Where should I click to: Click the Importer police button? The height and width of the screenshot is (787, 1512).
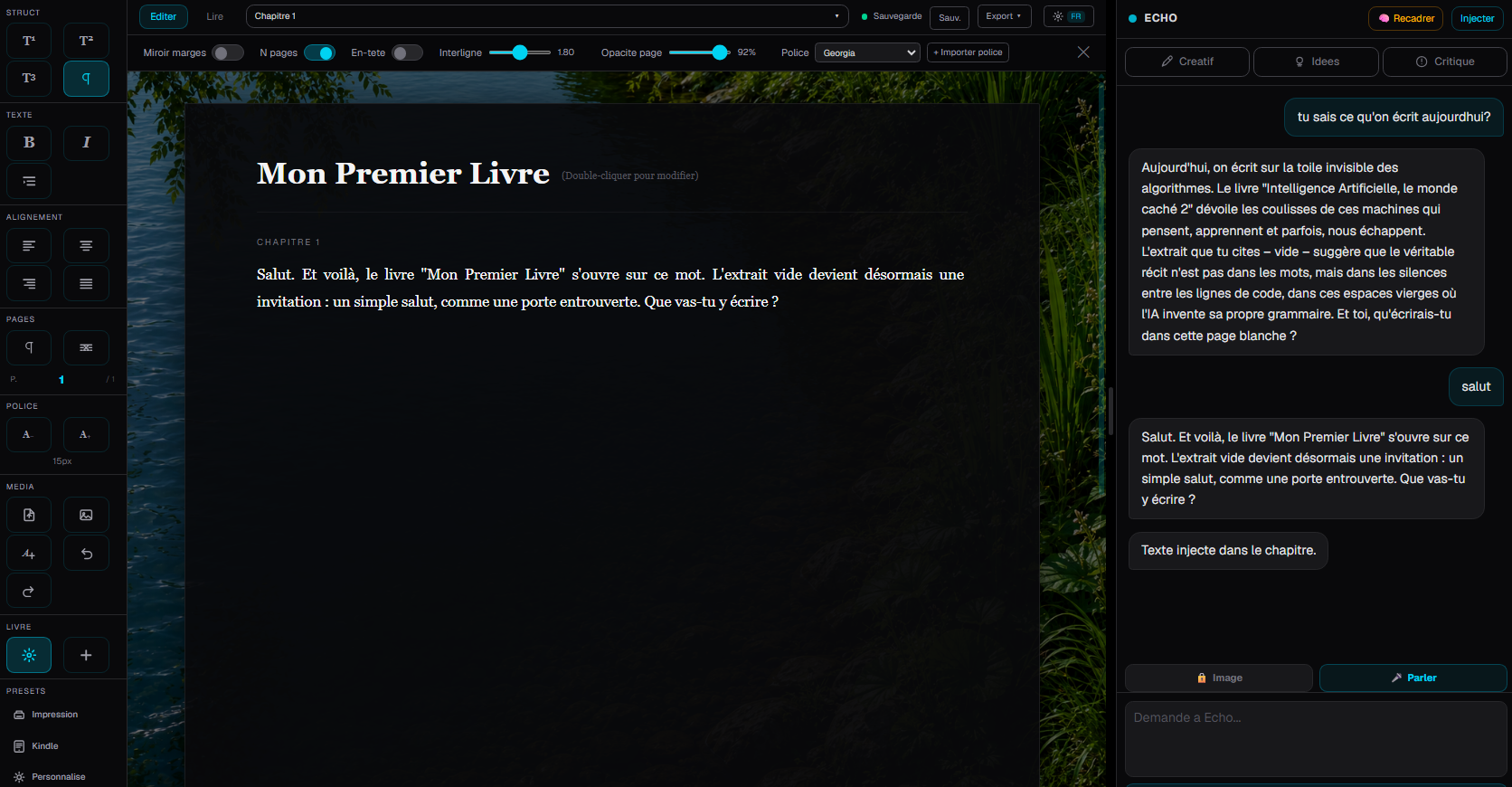pos(968,52)
